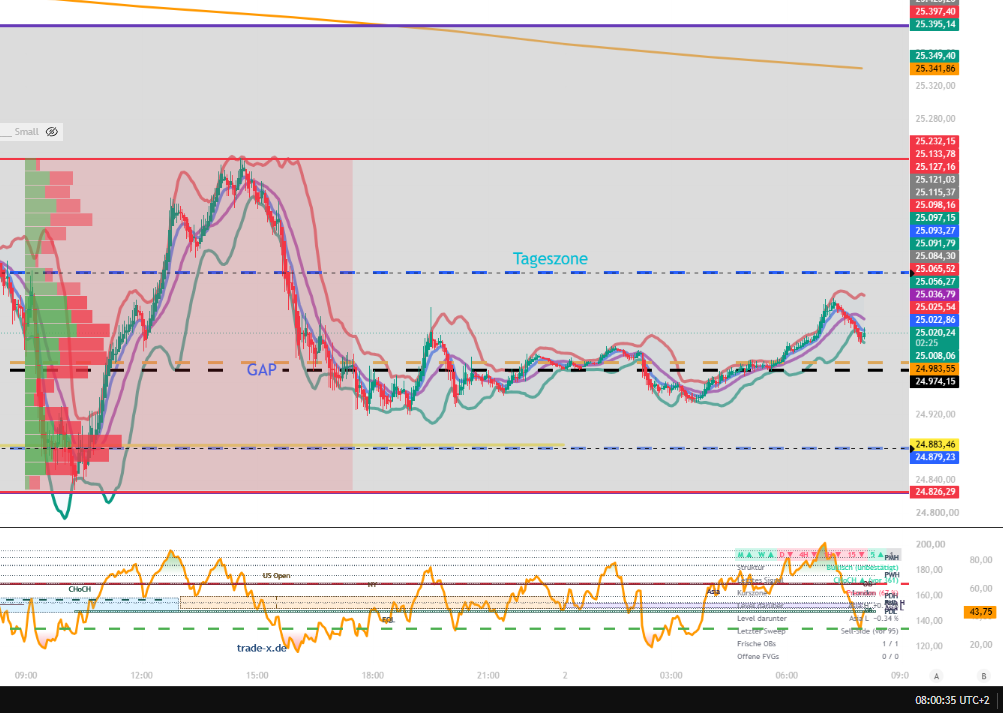The image size is (1003, 713).
Task: Click the green 25.395,14 price label
Action: pos(935,24)
